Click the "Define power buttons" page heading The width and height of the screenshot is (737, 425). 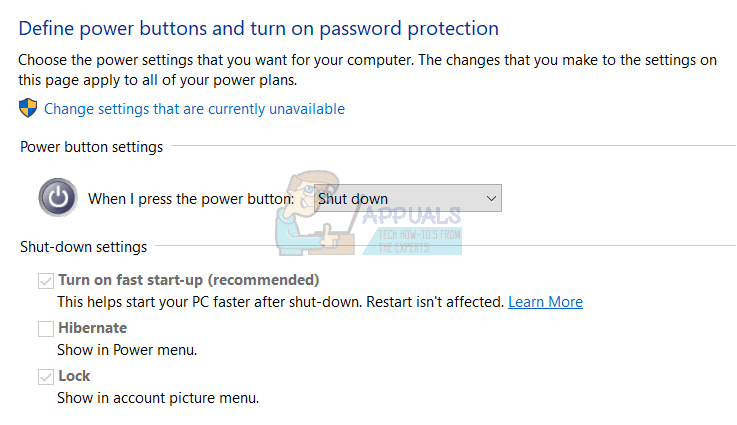point(258,29)
